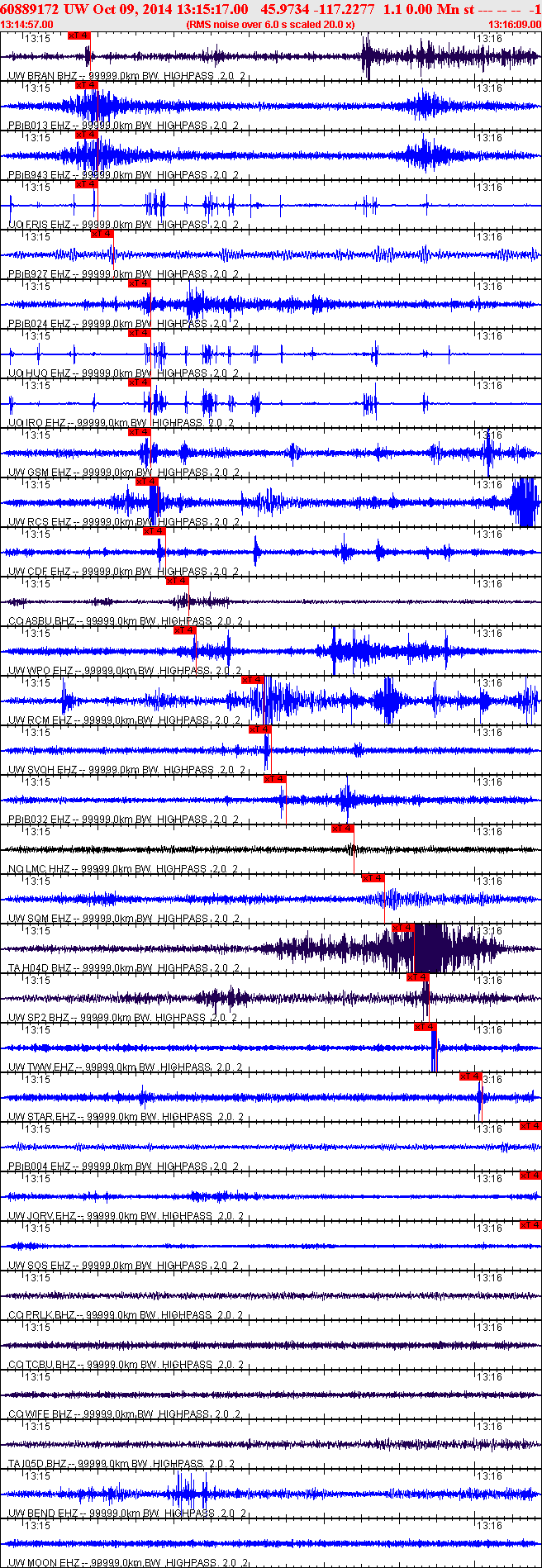The image size is (542, 1568).
Task: Select the red pick marker on RCM EHZ trace
Action: [252, 680]
